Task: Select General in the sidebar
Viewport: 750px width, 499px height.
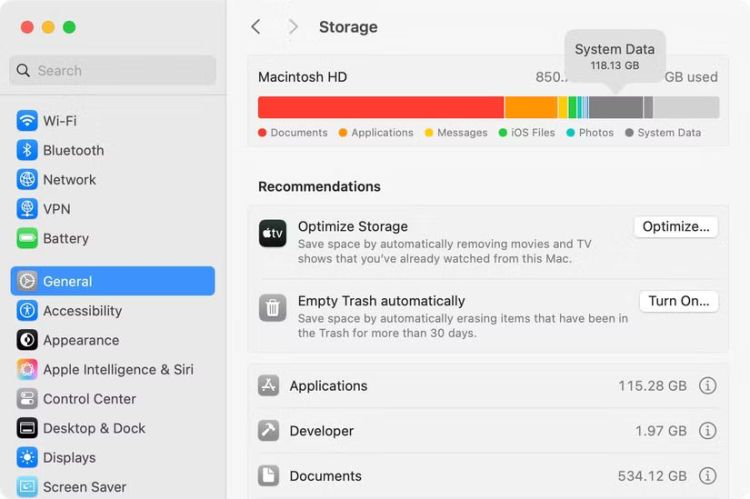Action: point(112,281)
